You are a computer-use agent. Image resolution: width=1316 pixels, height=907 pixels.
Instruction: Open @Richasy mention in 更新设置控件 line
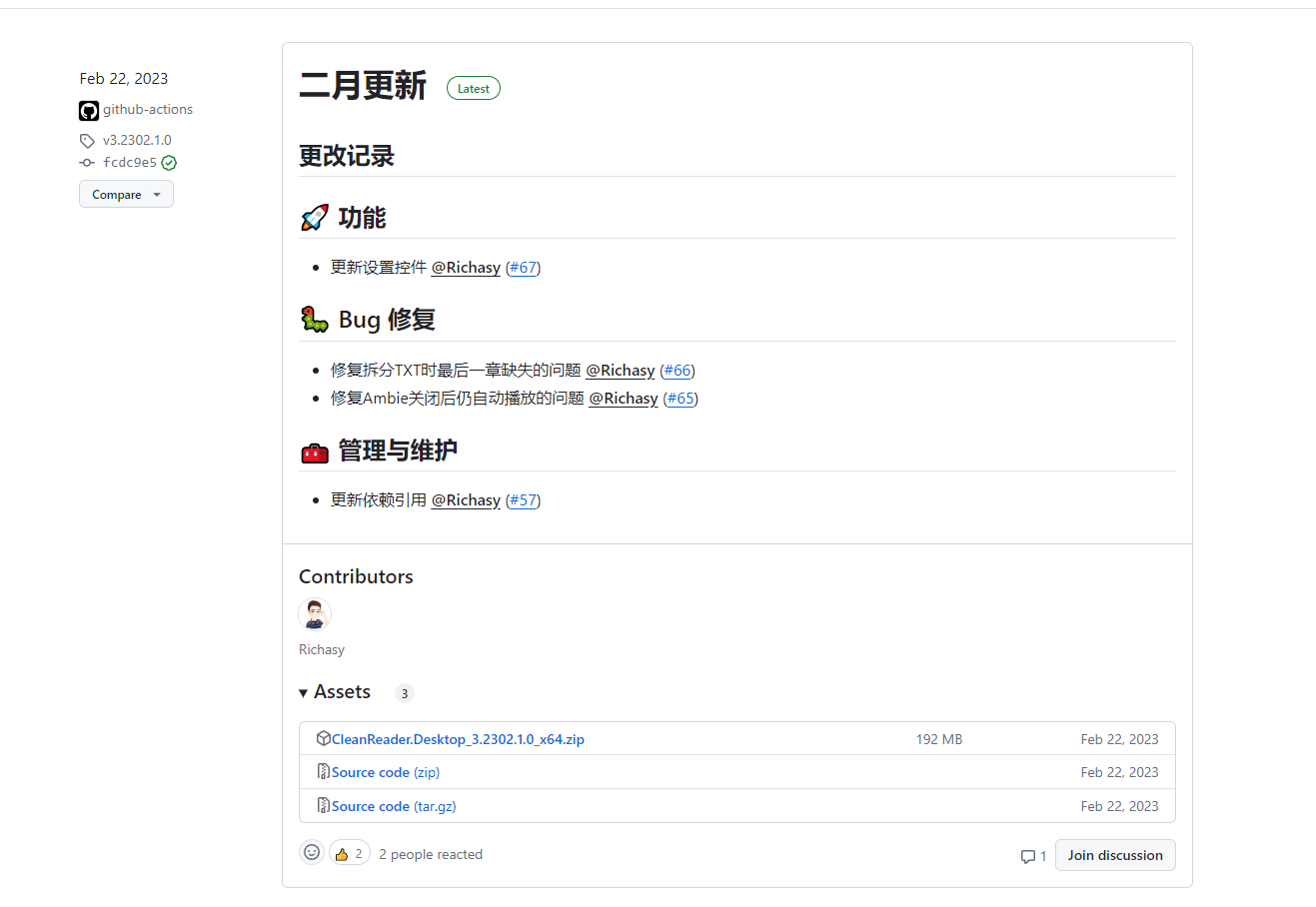point(466,268)
